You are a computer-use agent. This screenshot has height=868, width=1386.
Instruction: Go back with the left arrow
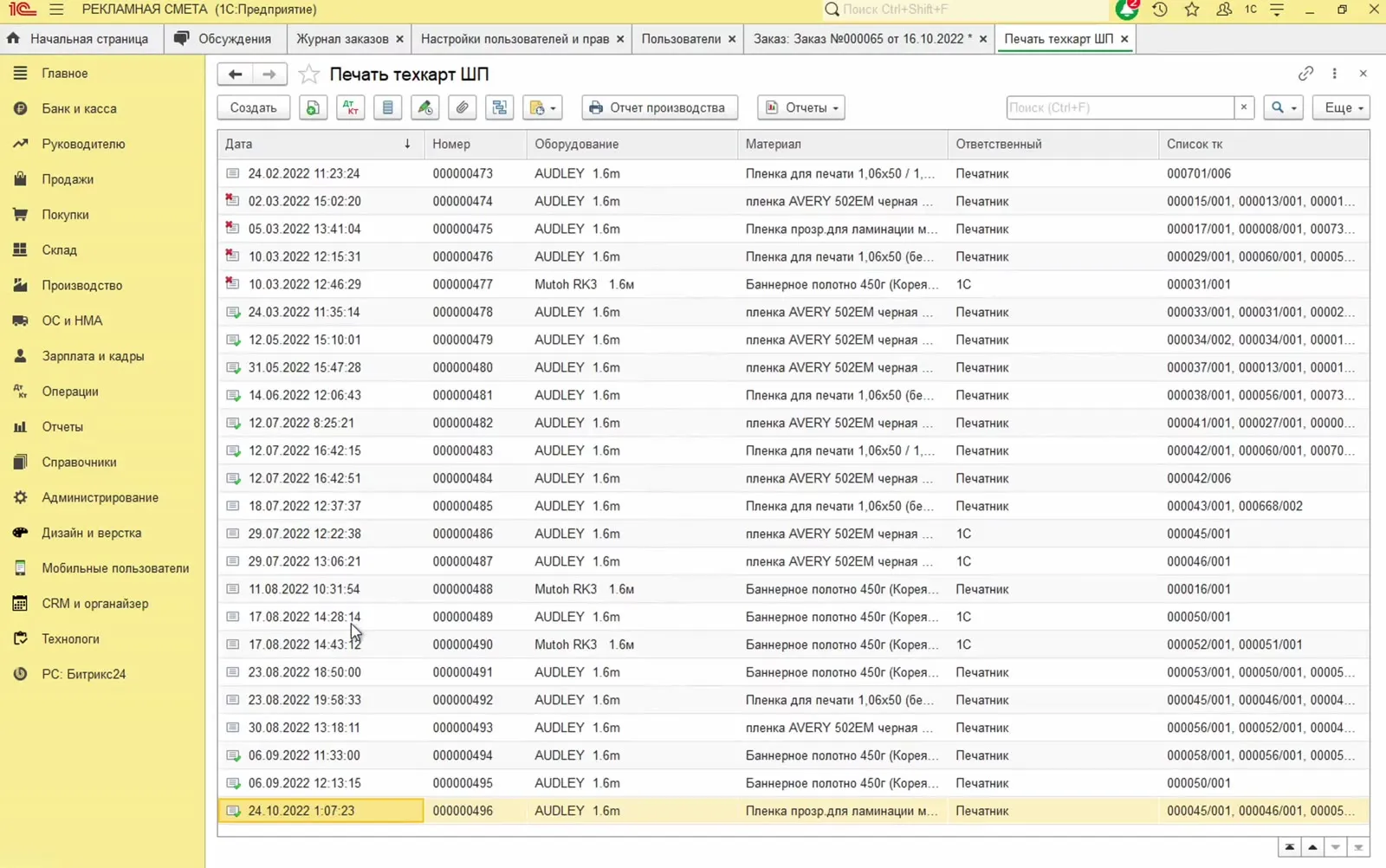tap(235, 74)
